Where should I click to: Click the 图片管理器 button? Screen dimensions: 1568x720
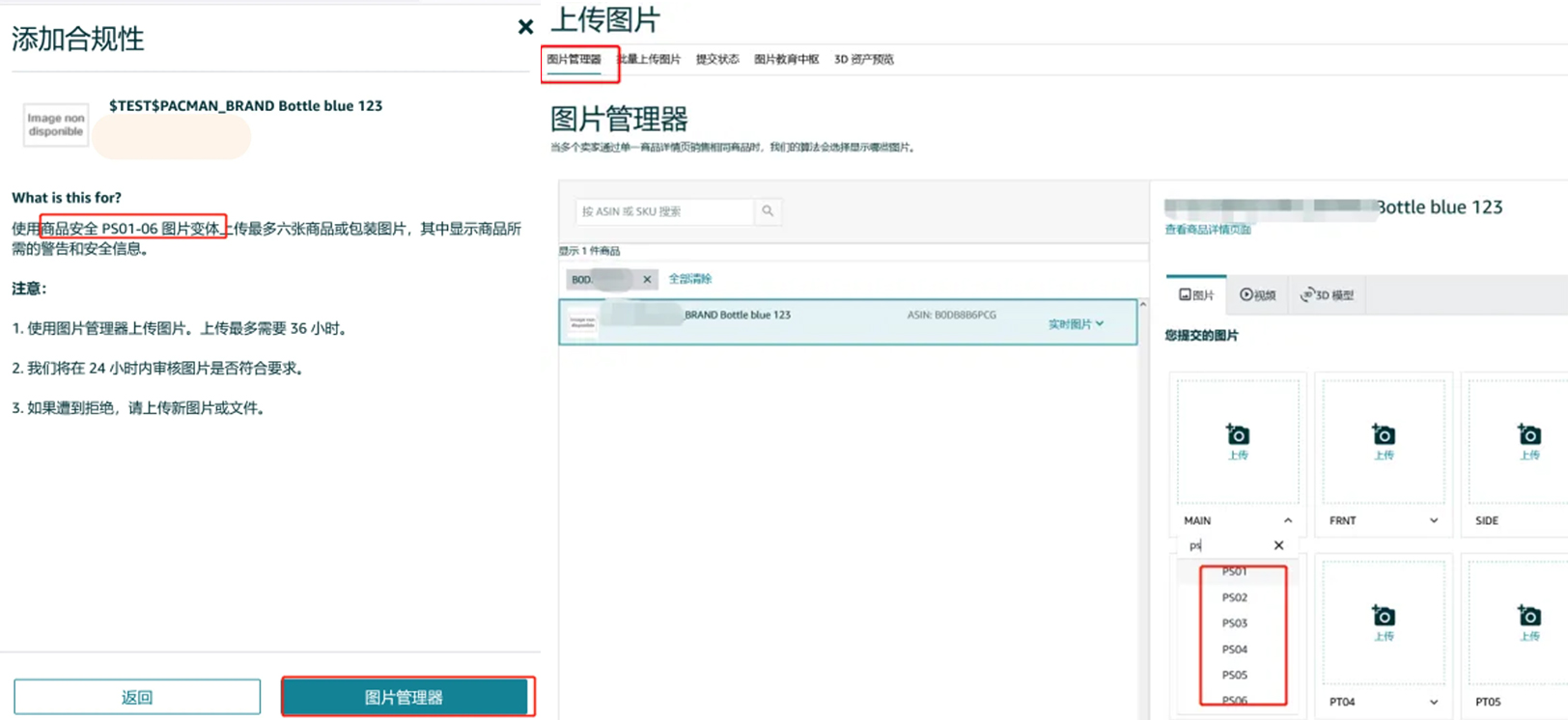(x=405, y=697)
